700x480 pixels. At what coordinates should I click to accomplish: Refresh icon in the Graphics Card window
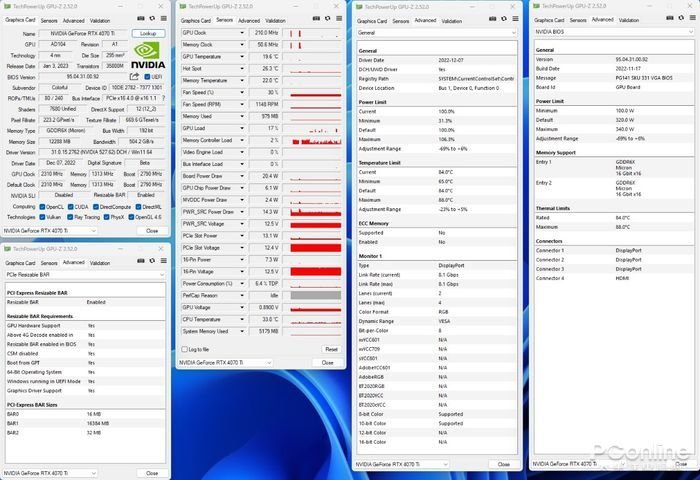click(152, 19)
